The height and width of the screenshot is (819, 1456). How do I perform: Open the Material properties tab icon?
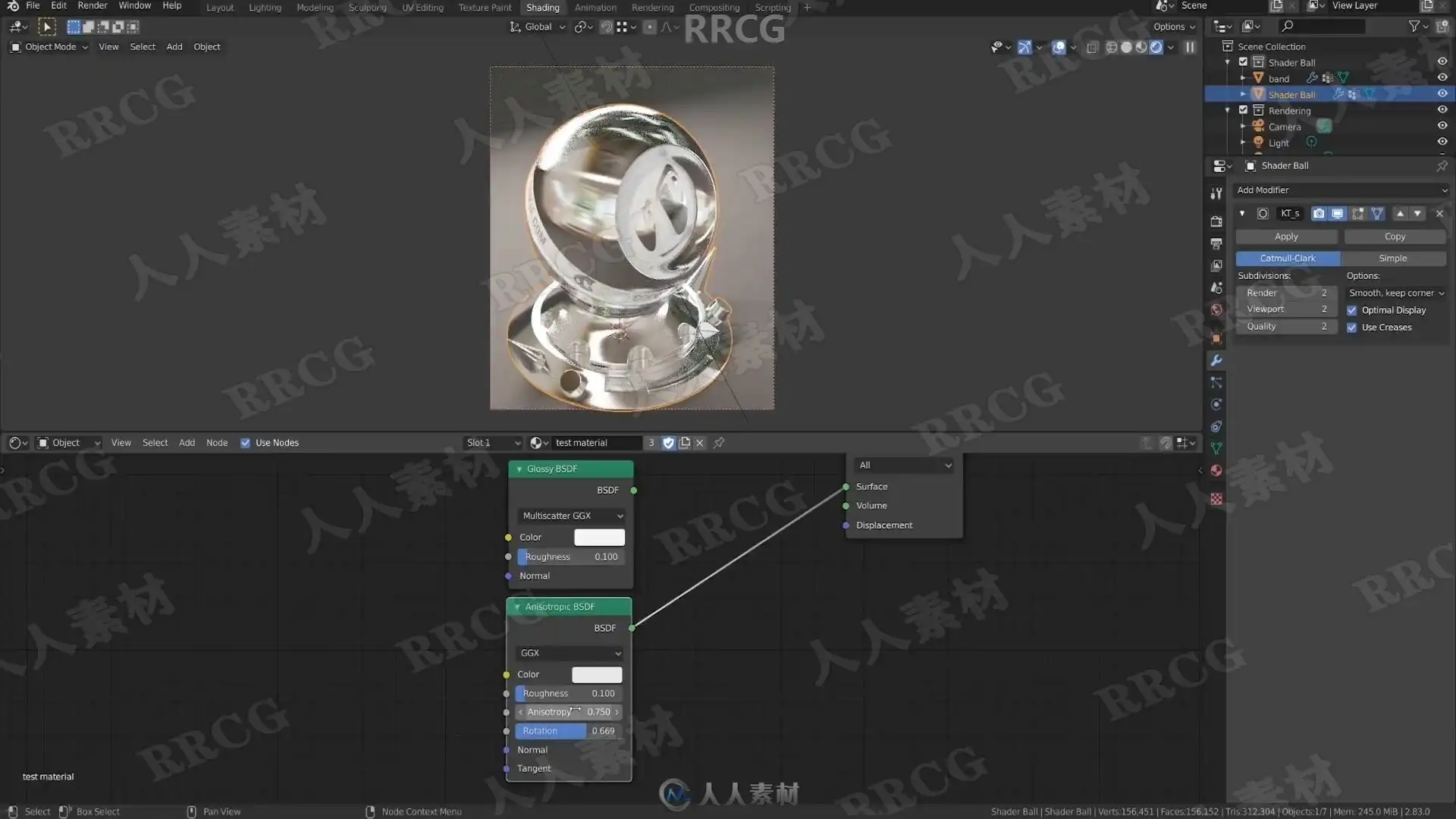click(x=1216, y=470)
